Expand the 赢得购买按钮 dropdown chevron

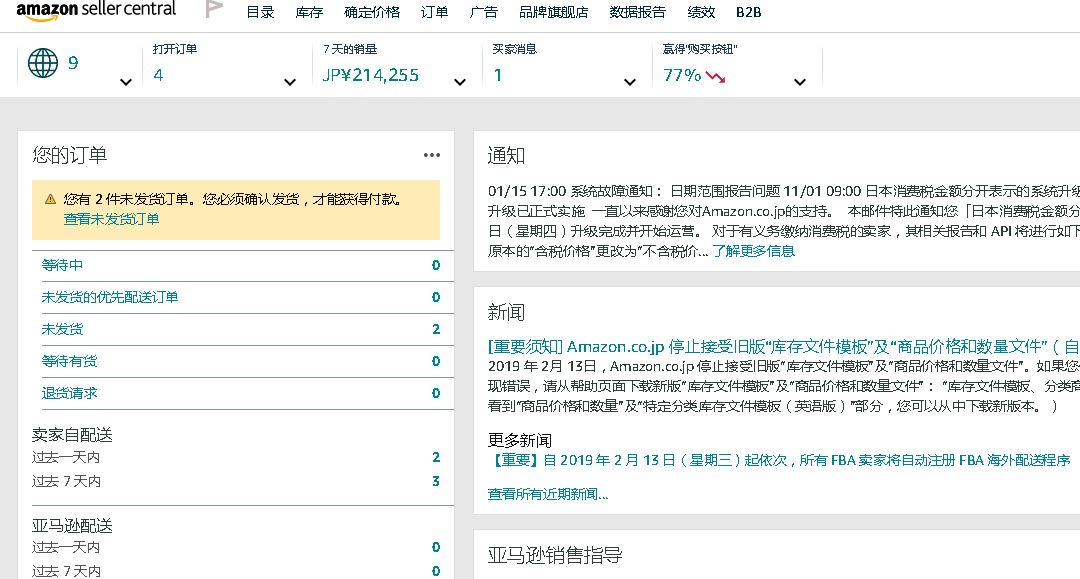tap(800, 82)
